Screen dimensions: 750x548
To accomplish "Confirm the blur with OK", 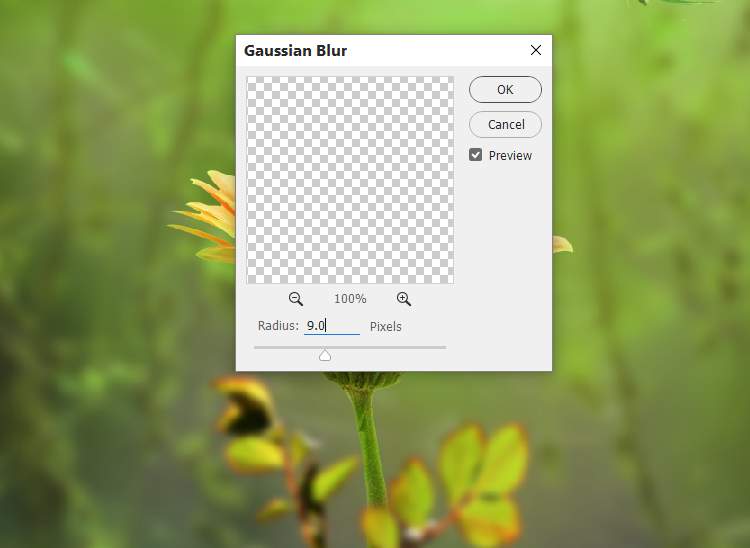I will tap(505, 89).
